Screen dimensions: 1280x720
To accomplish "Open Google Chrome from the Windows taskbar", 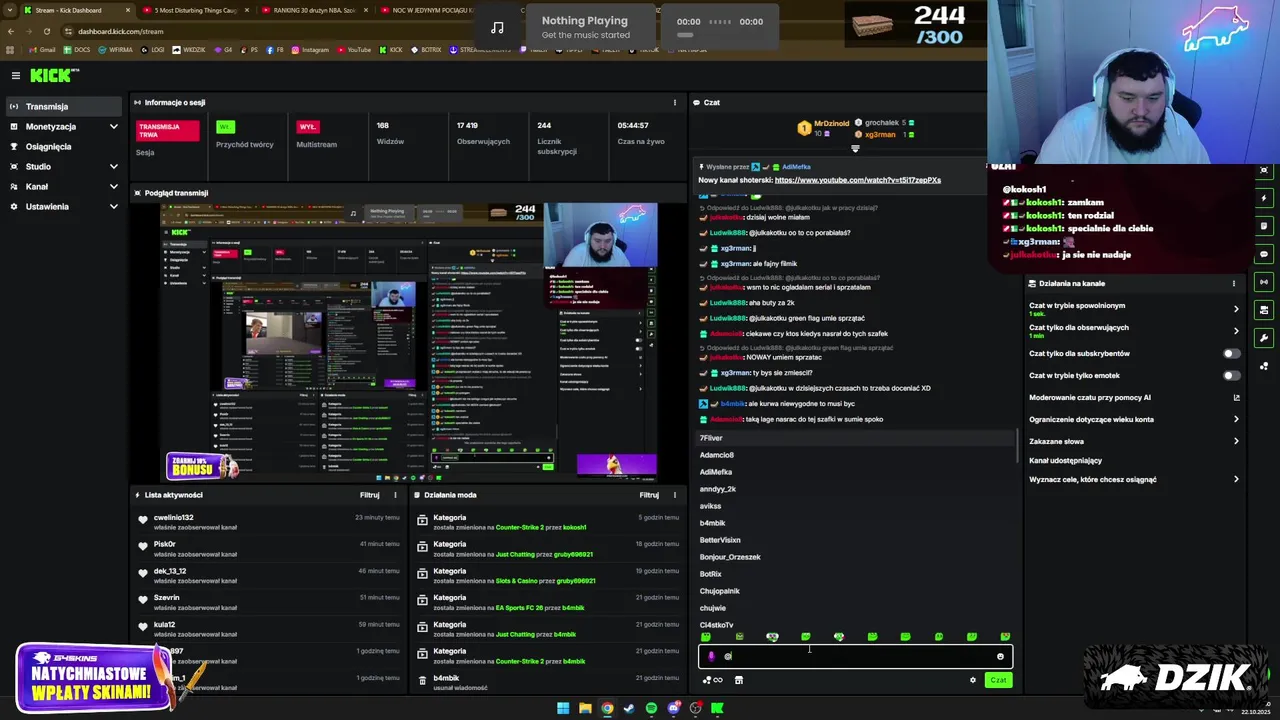I will click(x=607, y=708).
